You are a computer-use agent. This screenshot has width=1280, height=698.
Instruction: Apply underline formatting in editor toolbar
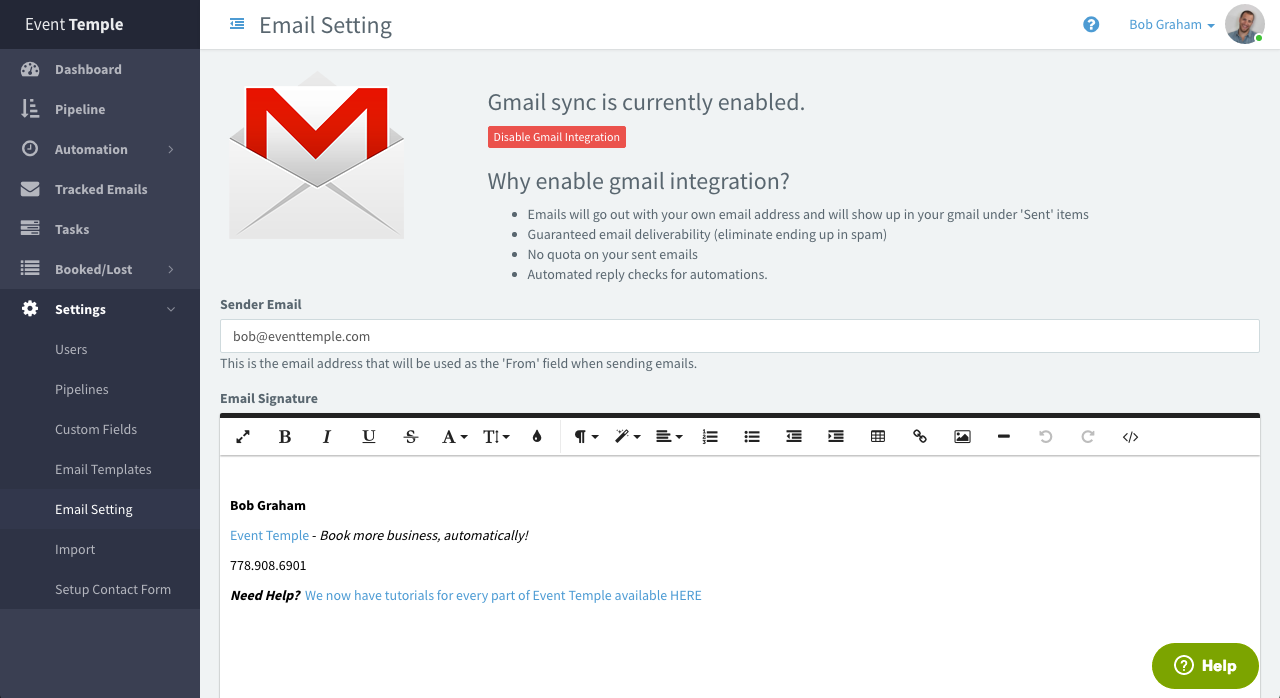click(x=369, y=437)
